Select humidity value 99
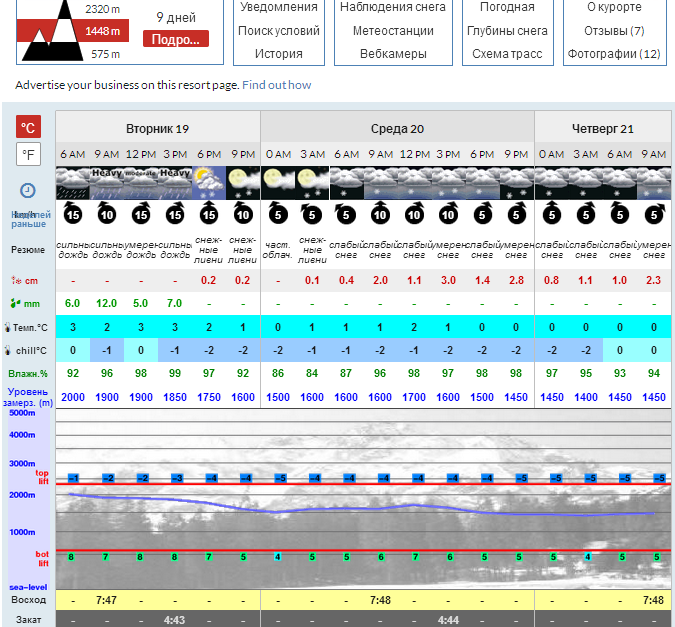Image resolution: width=675 pixels, height=627 pixels. coord(175,373)
